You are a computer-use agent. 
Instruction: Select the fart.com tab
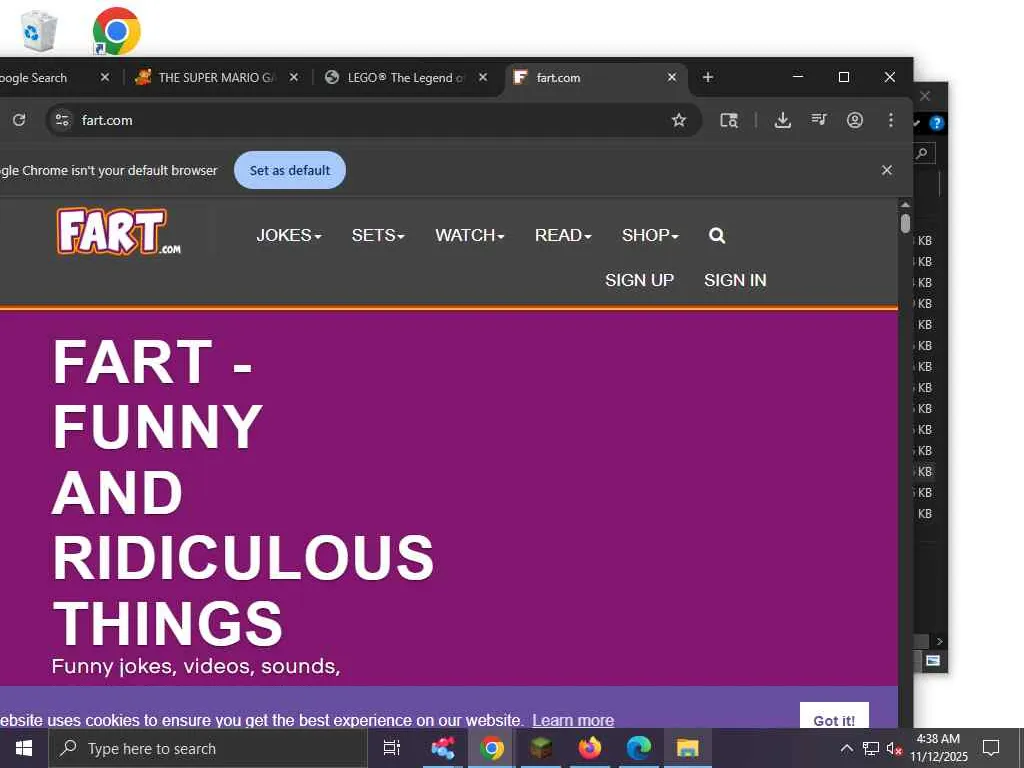point(596,78)
